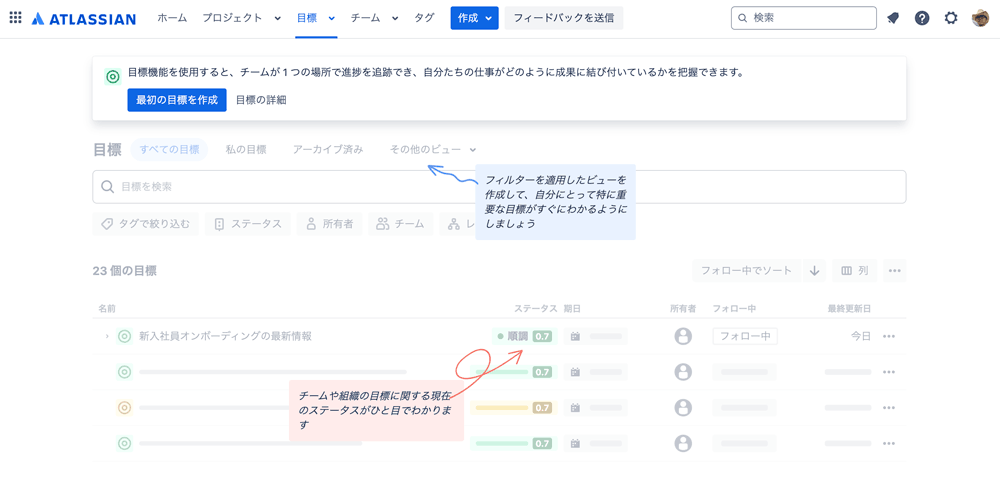Open the help question mark icon

click(x=922, y=18)
